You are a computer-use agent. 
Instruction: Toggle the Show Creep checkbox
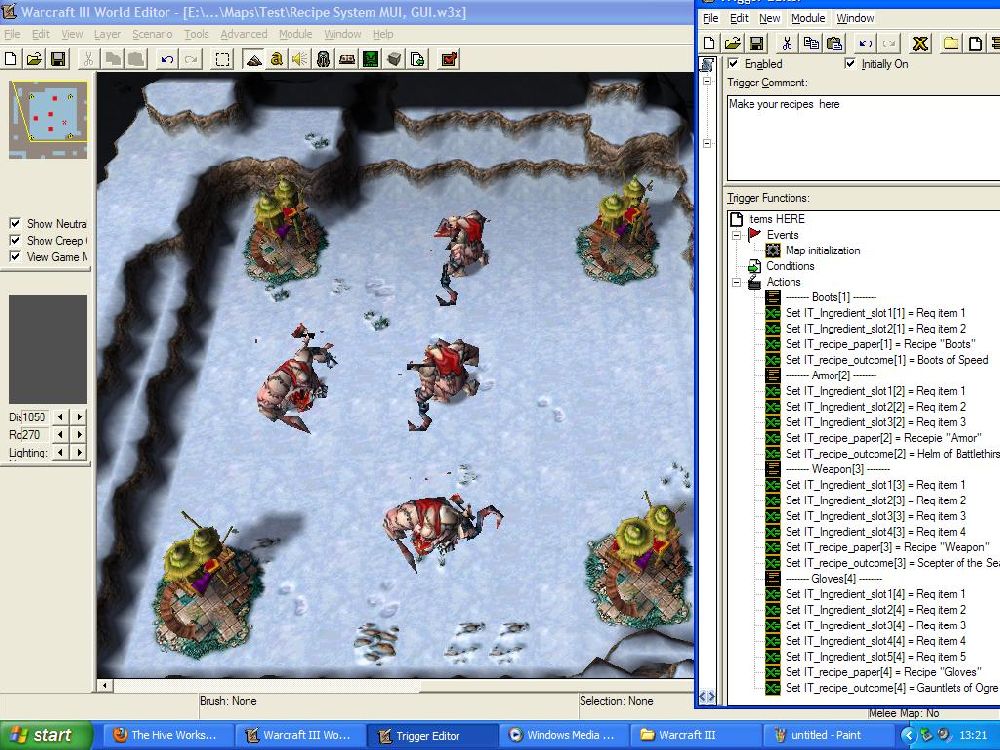click(x=15, y=240)
